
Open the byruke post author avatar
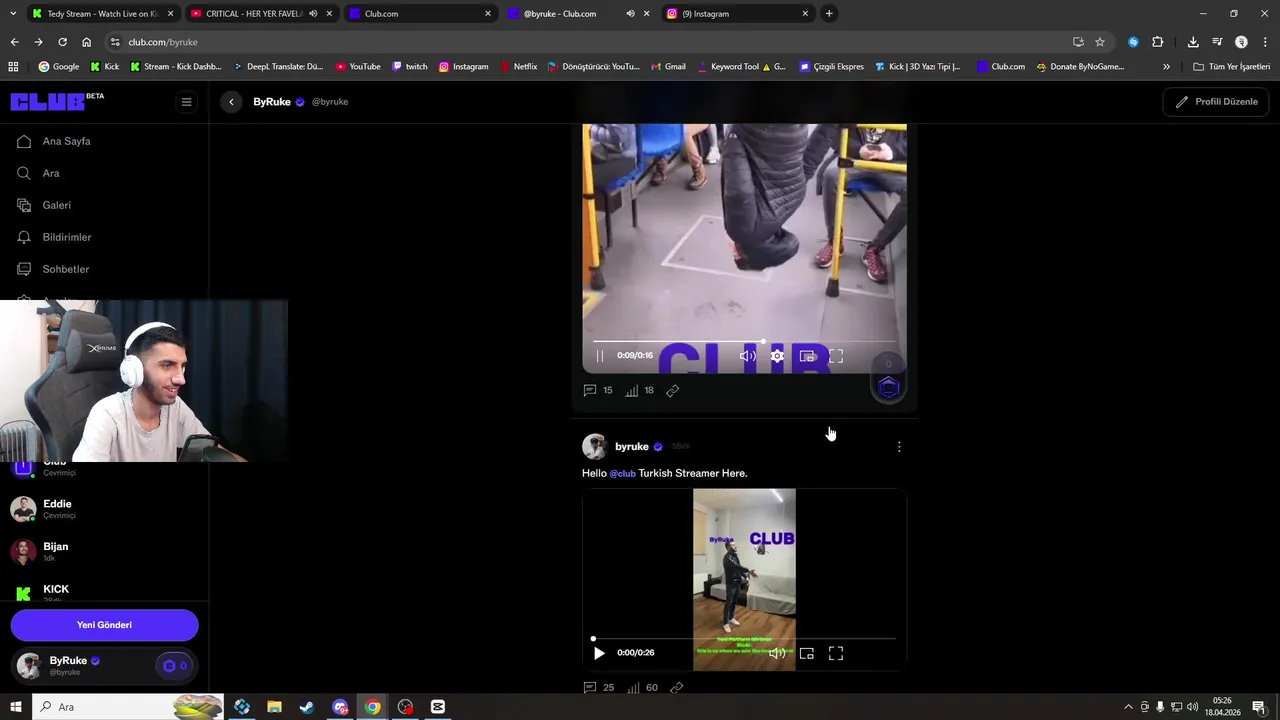595,447
